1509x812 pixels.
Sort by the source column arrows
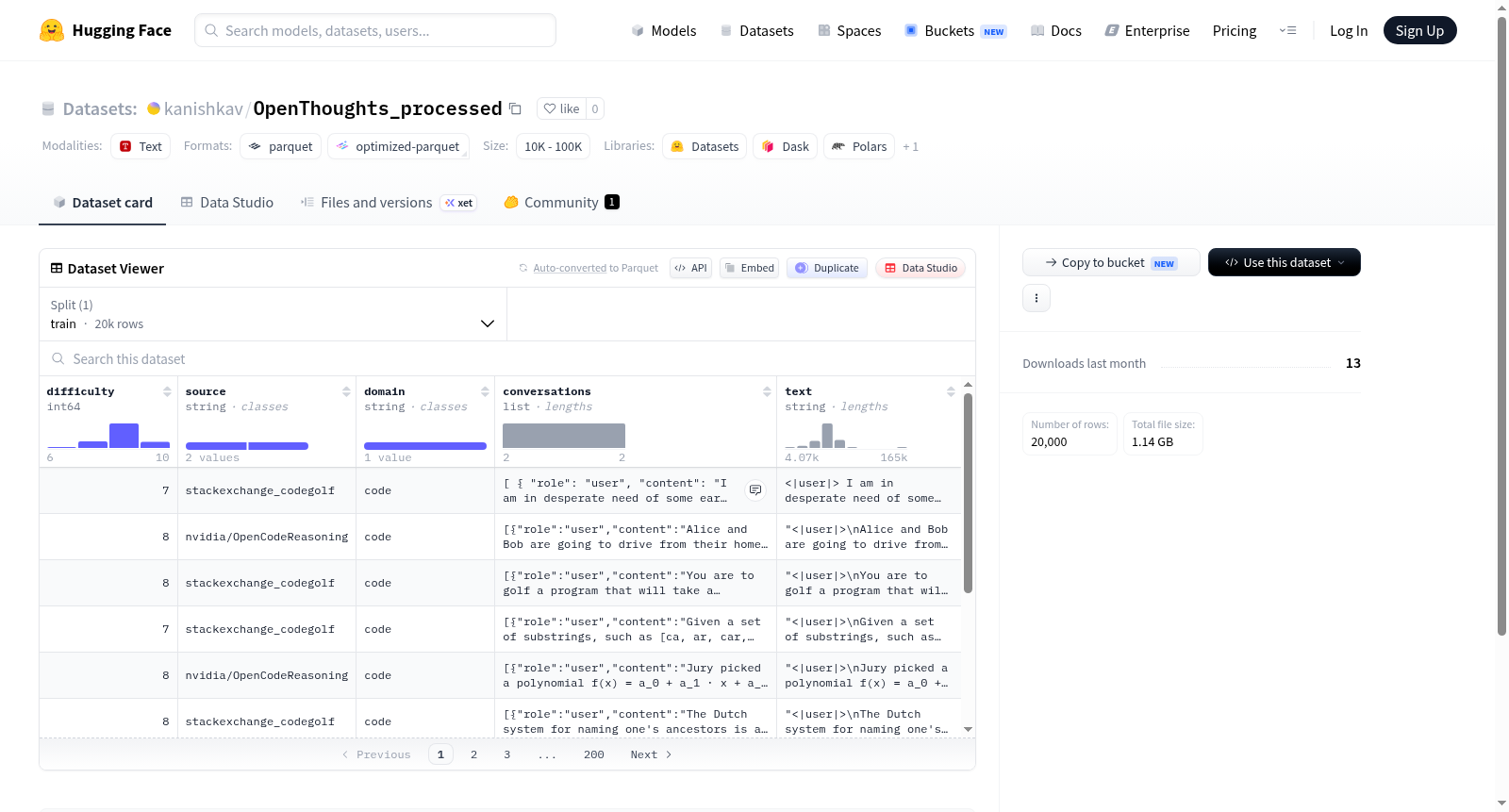click(x=346, y=391)
